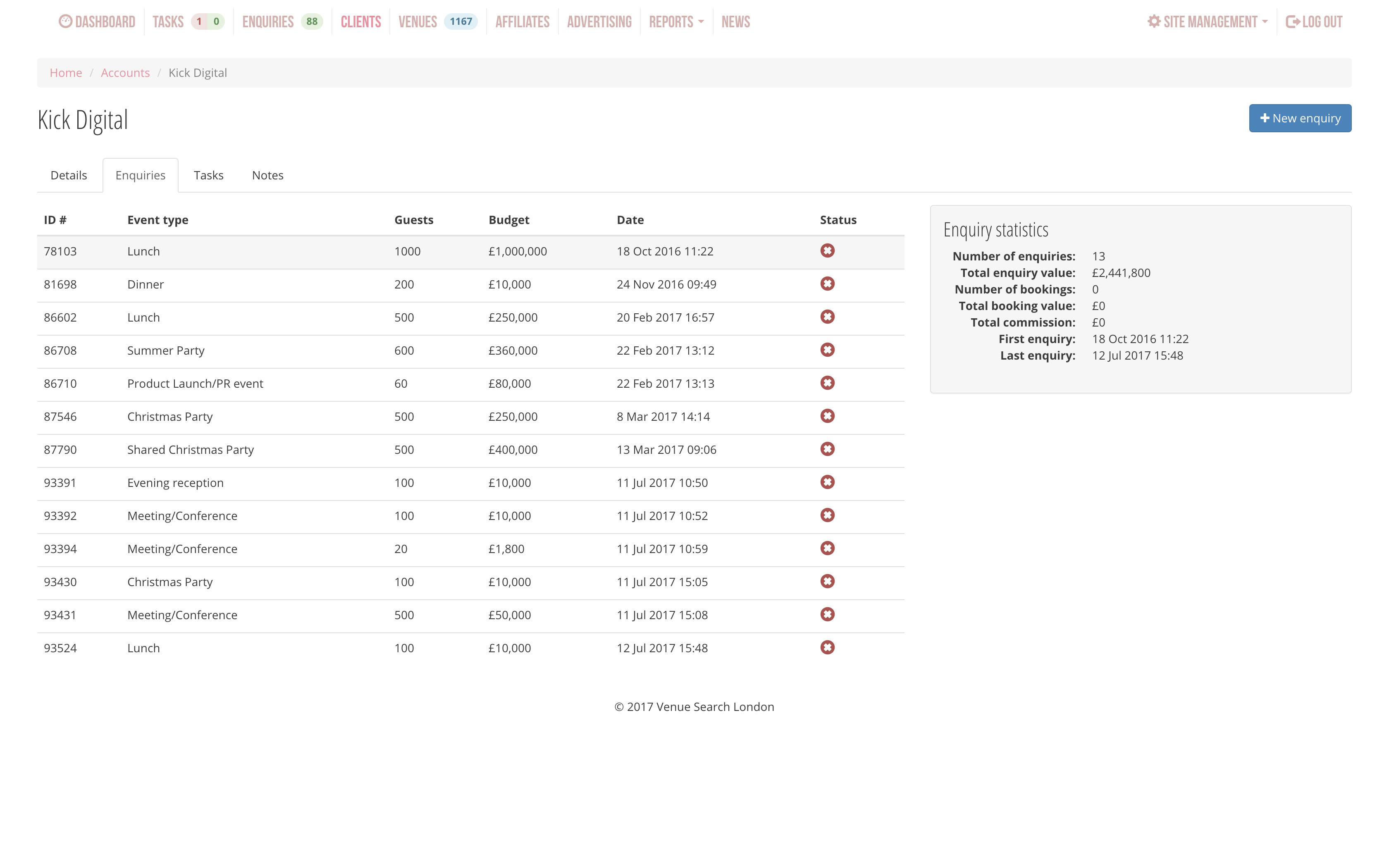Click the Log Out arrow icon

[1293, 22]
